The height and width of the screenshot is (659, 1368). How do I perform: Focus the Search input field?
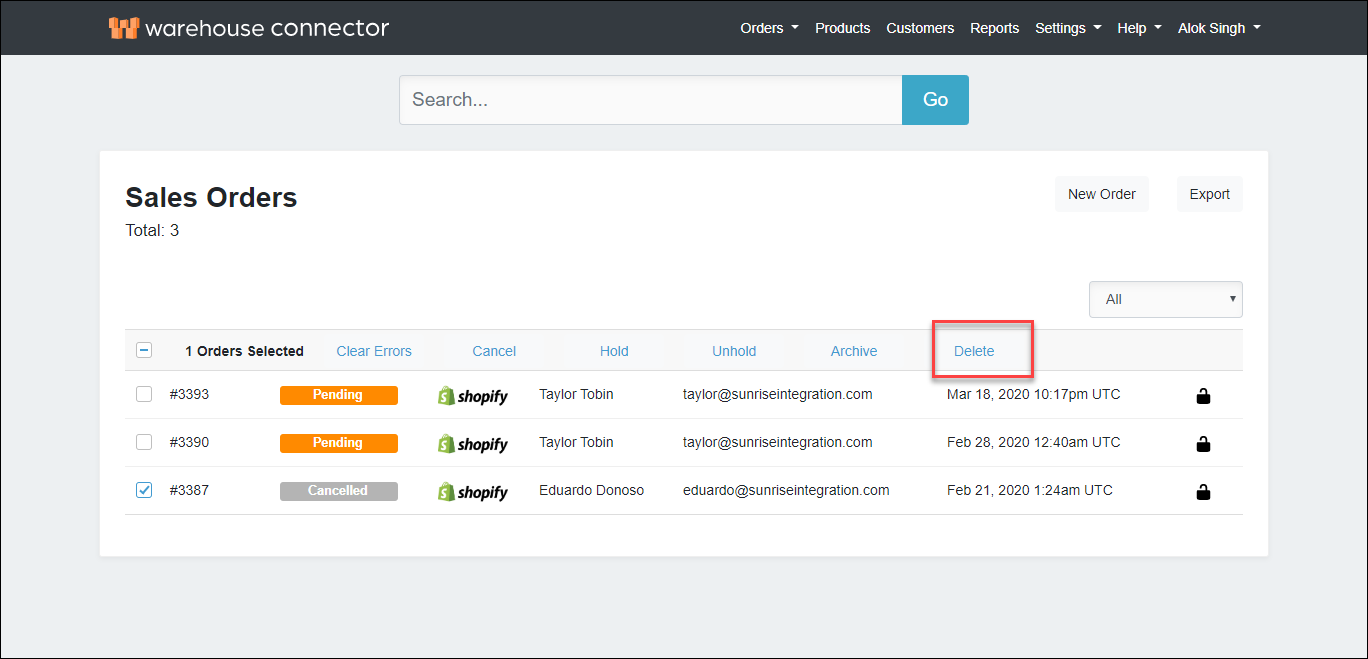[650, 100]
